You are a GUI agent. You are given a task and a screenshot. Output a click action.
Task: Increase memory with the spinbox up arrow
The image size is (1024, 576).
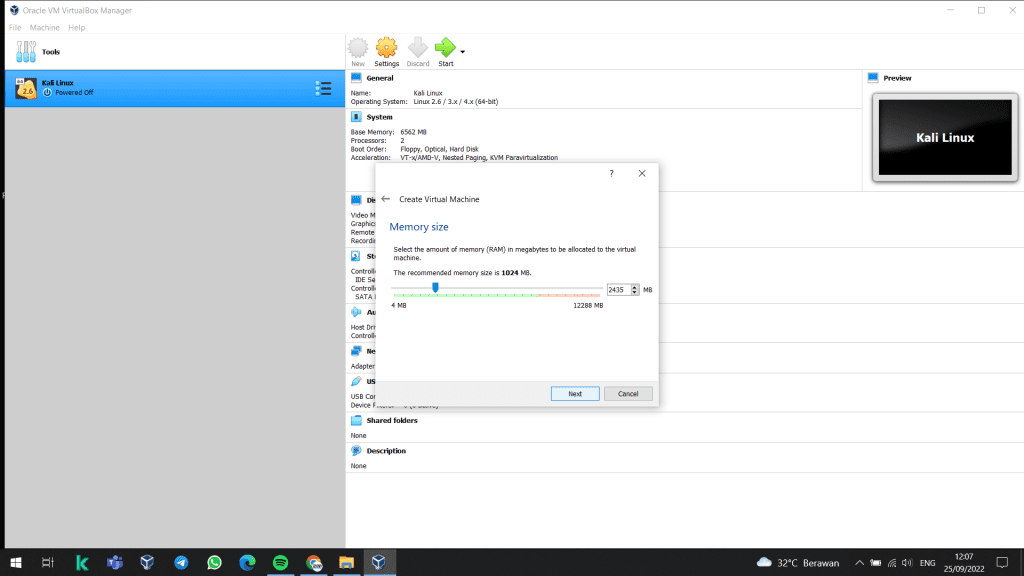tap(634, 286)
